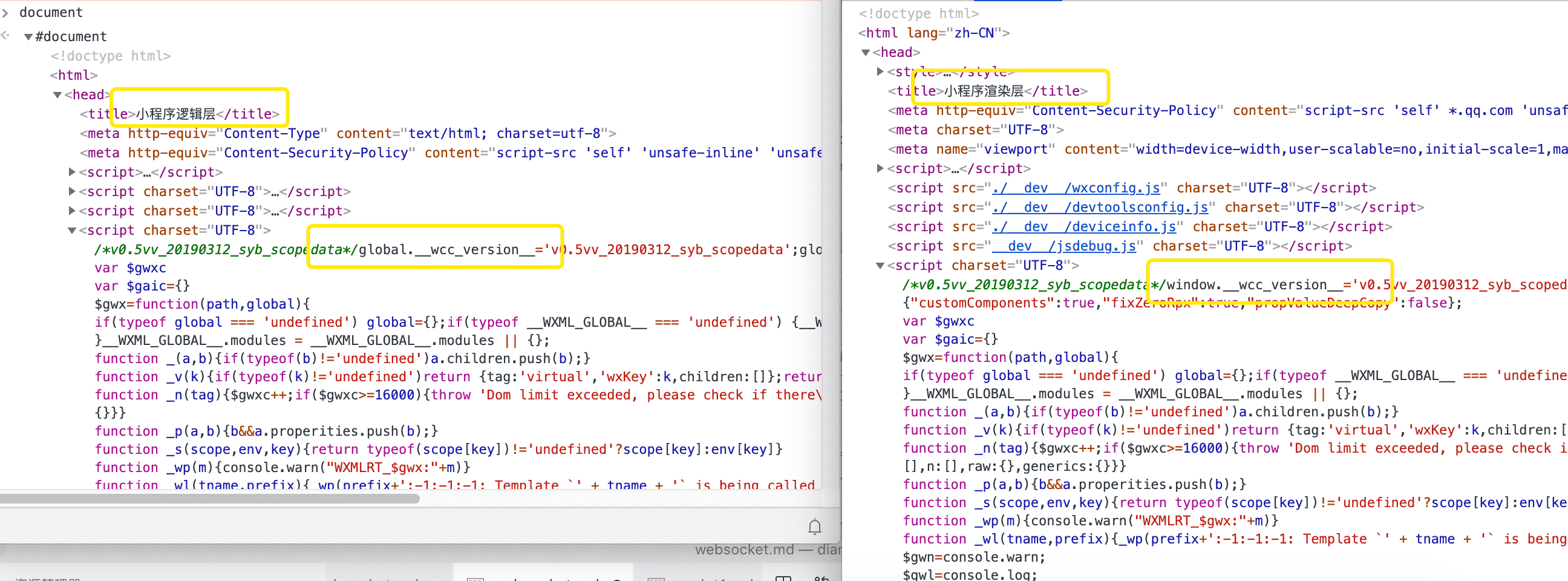Click "function _p(a,b)" line in right panel

[x=1074, y=484]
